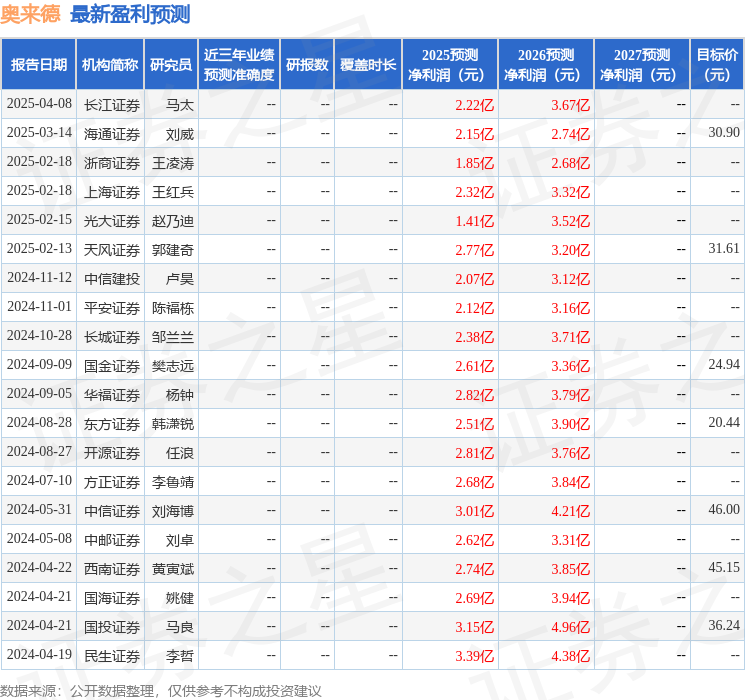Sort by the 报告日期 column header
Image resolution: width=745 pixels, height=700 pixels.
(39, 65)
